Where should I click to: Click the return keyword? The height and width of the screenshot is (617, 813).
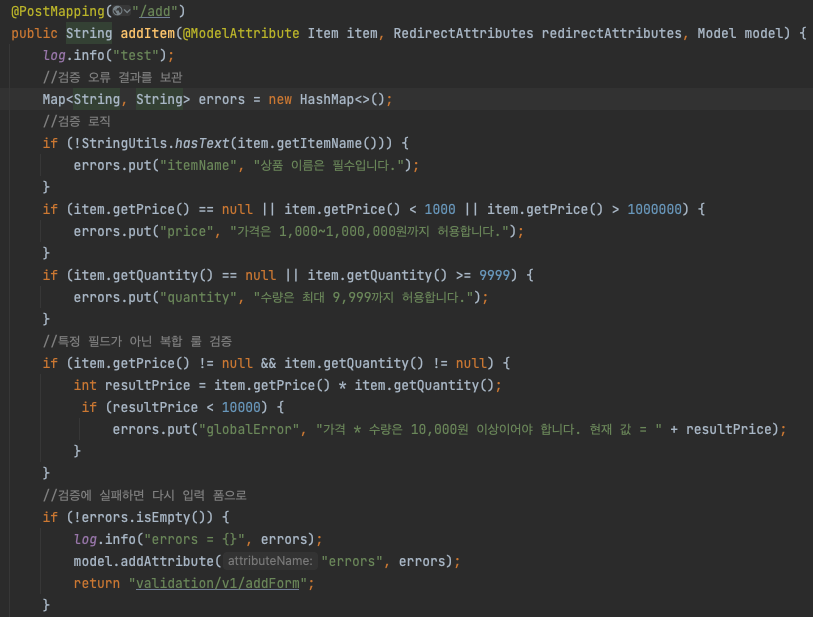tap(97, 583)
